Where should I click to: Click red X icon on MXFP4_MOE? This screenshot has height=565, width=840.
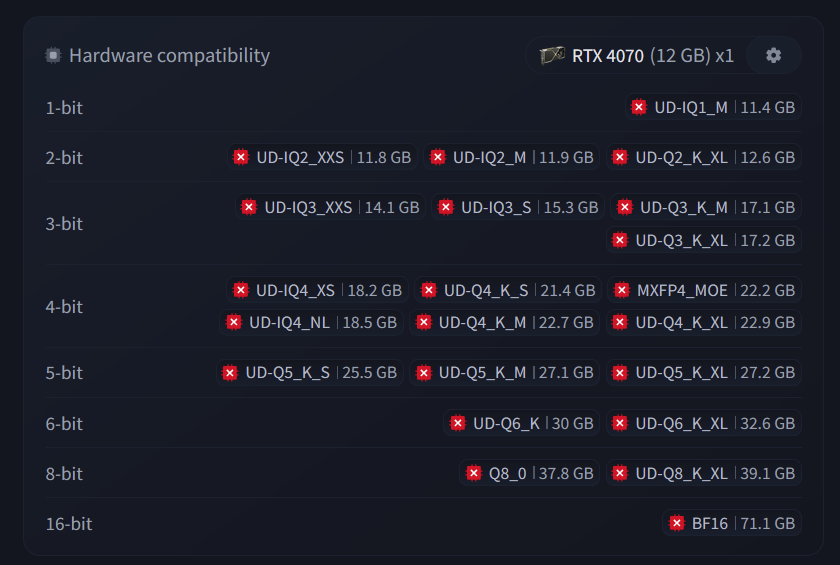pyautogui.click(x=621, y=290)
